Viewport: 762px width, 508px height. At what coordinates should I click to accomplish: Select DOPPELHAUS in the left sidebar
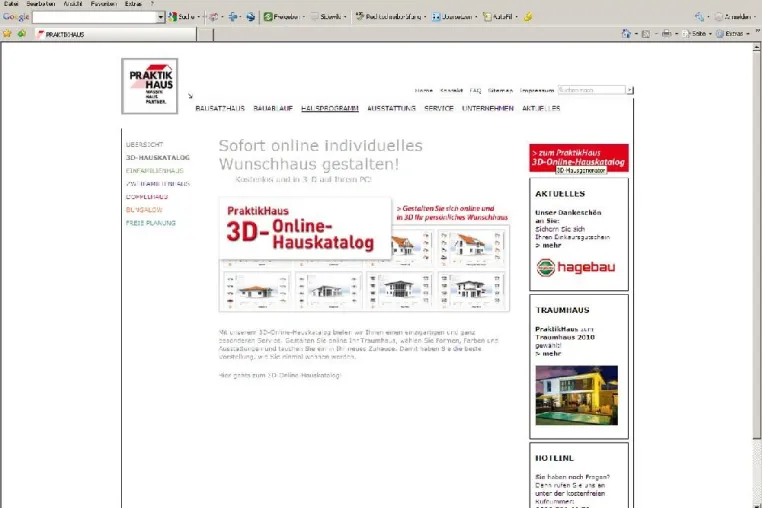click(147, 197)
